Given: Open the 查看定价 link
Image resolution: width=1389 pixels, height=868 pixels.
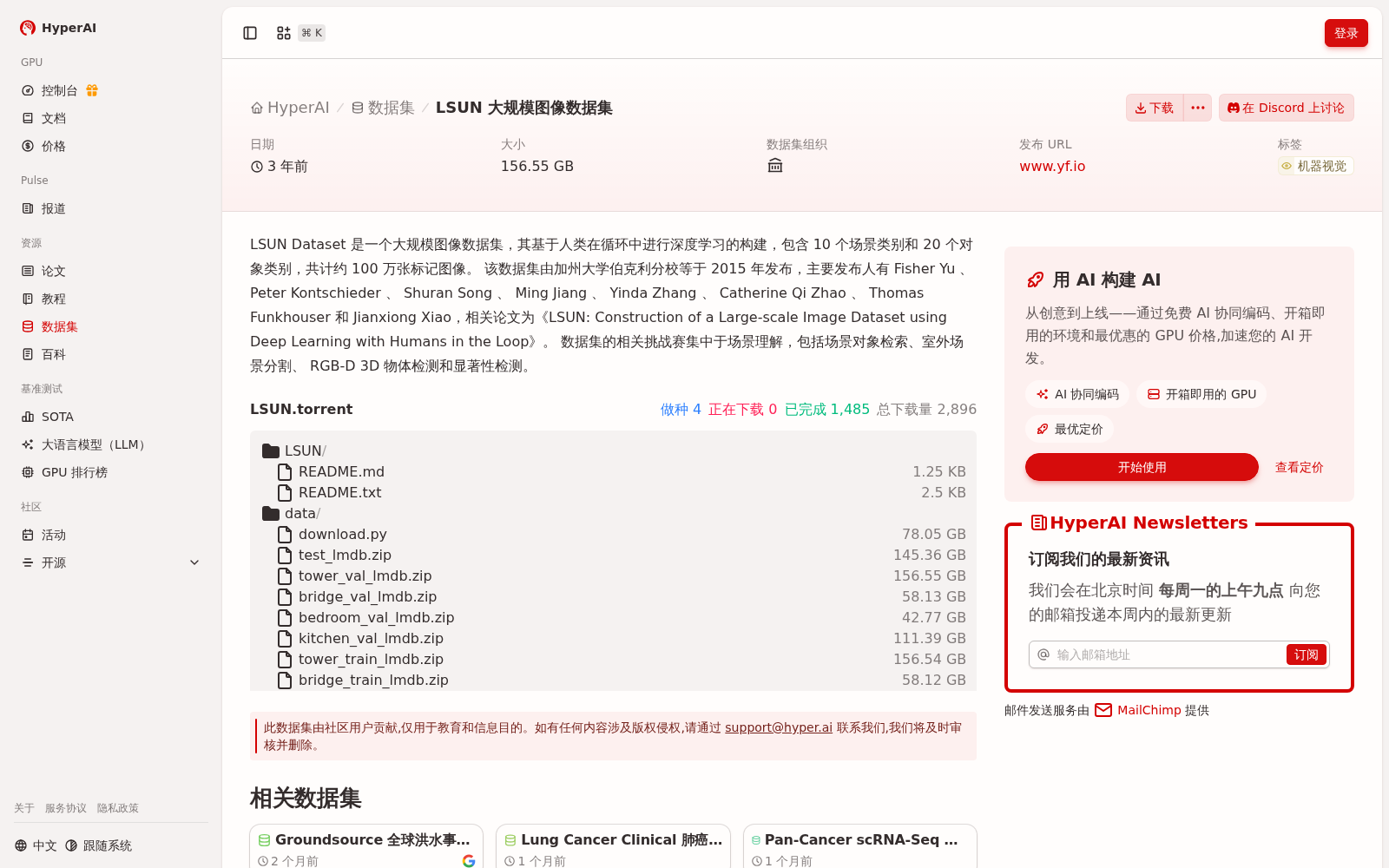Looking at the screenshot, I should (x=1299, y=467).
